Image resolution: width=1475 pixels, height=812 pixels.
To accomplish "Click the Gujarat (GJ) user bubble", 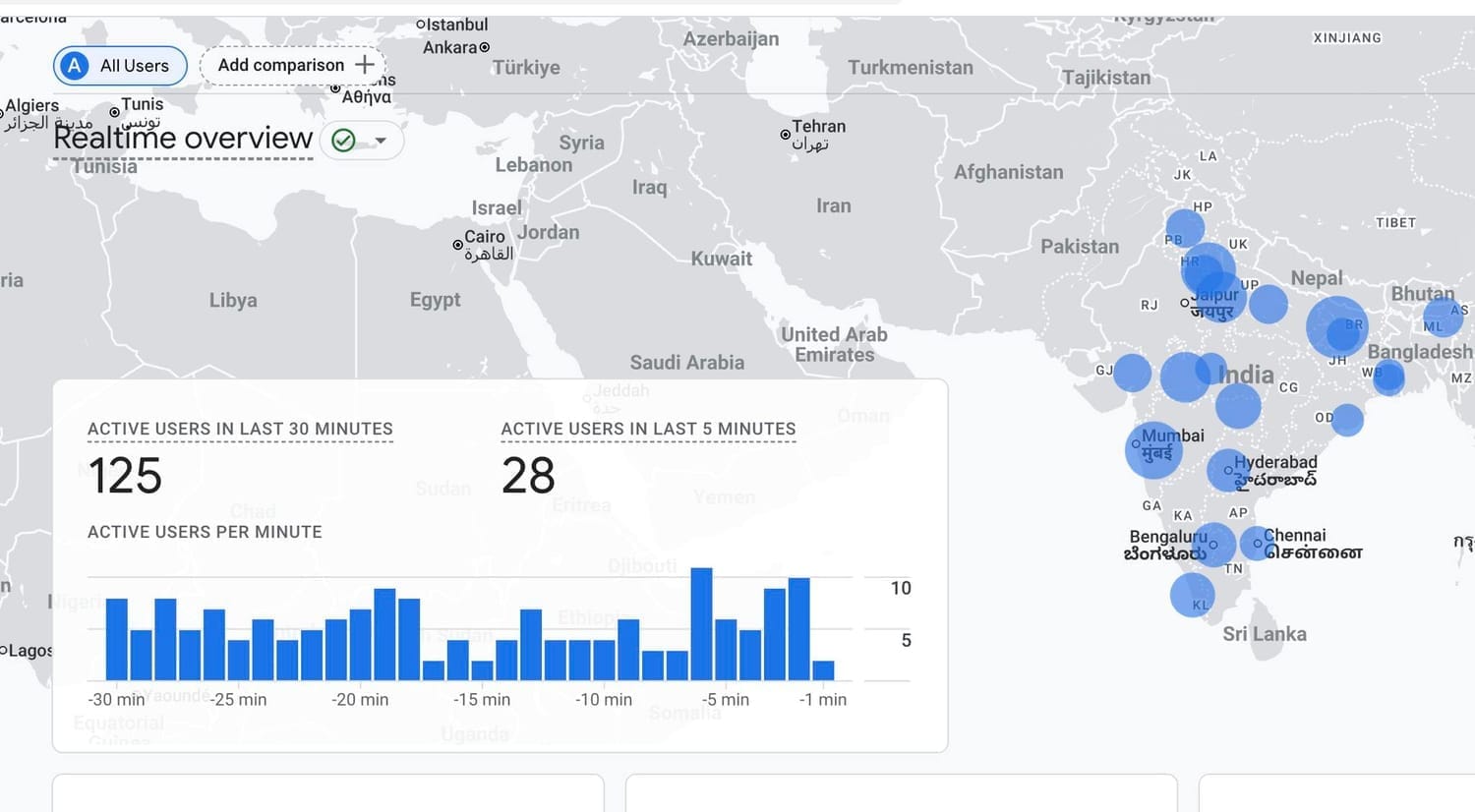I will [x=1132, y=373].
